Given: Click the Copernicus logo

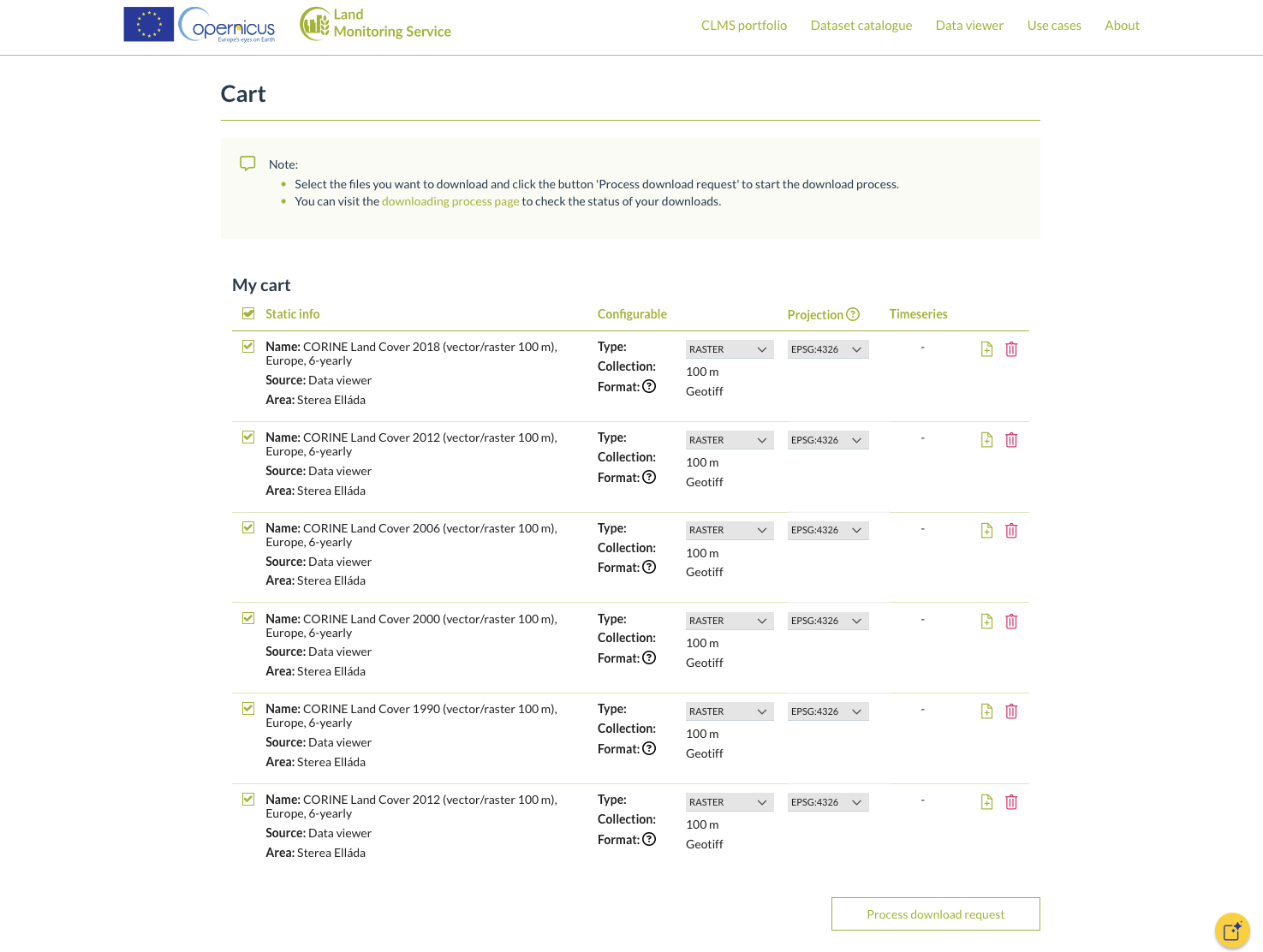Looking at the screenshot, I should [x=227, y=25].
